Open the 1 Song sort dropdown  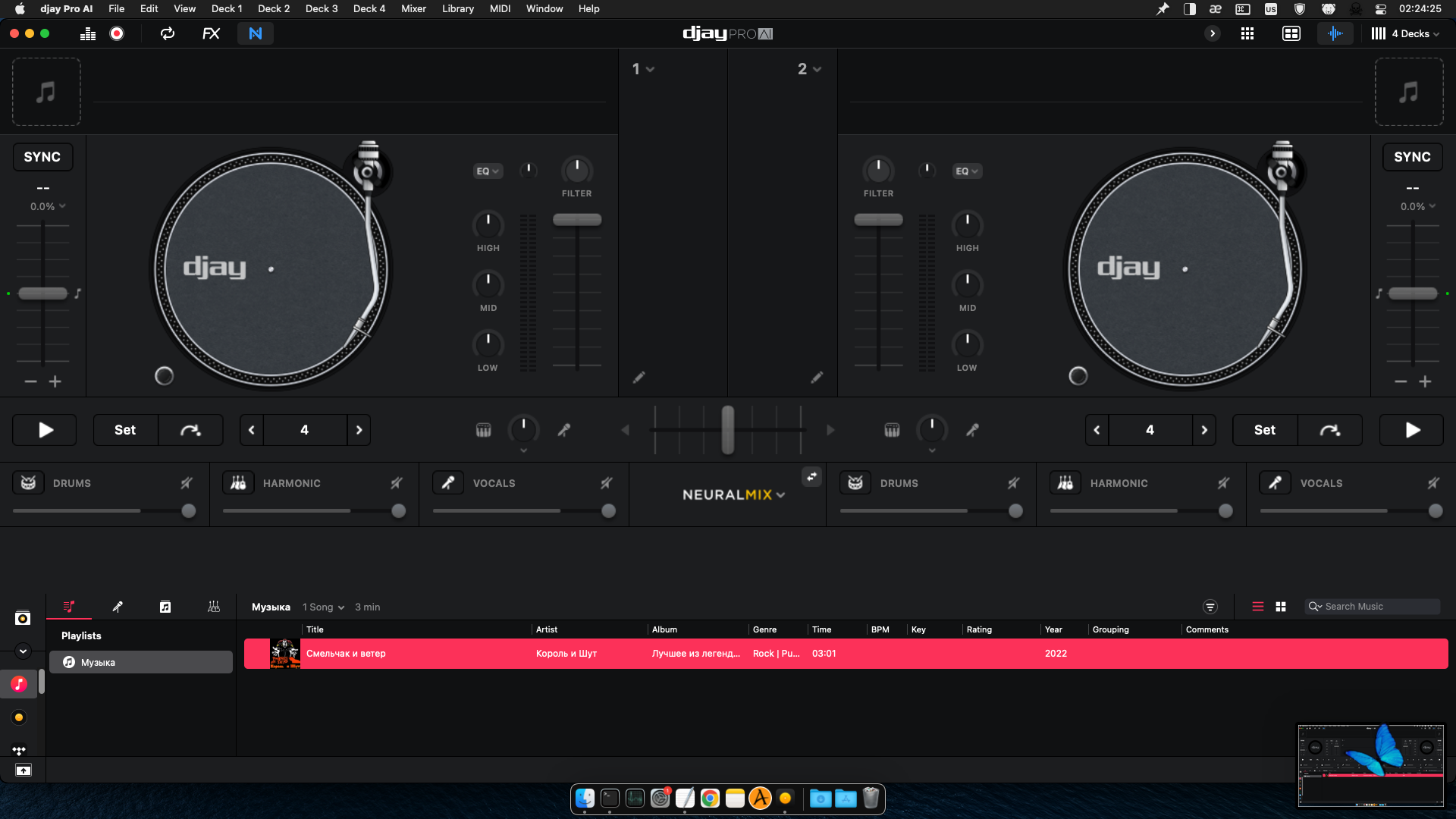point(324,607)
